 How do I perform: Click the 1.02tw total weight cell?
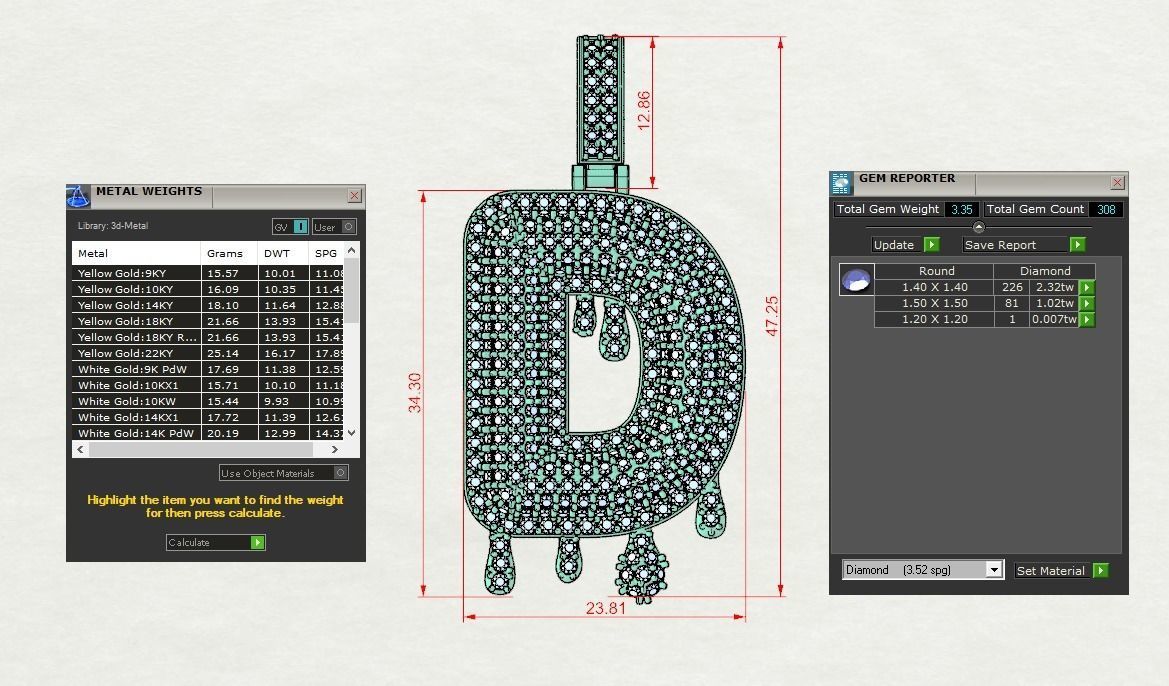pos(1054,303)
